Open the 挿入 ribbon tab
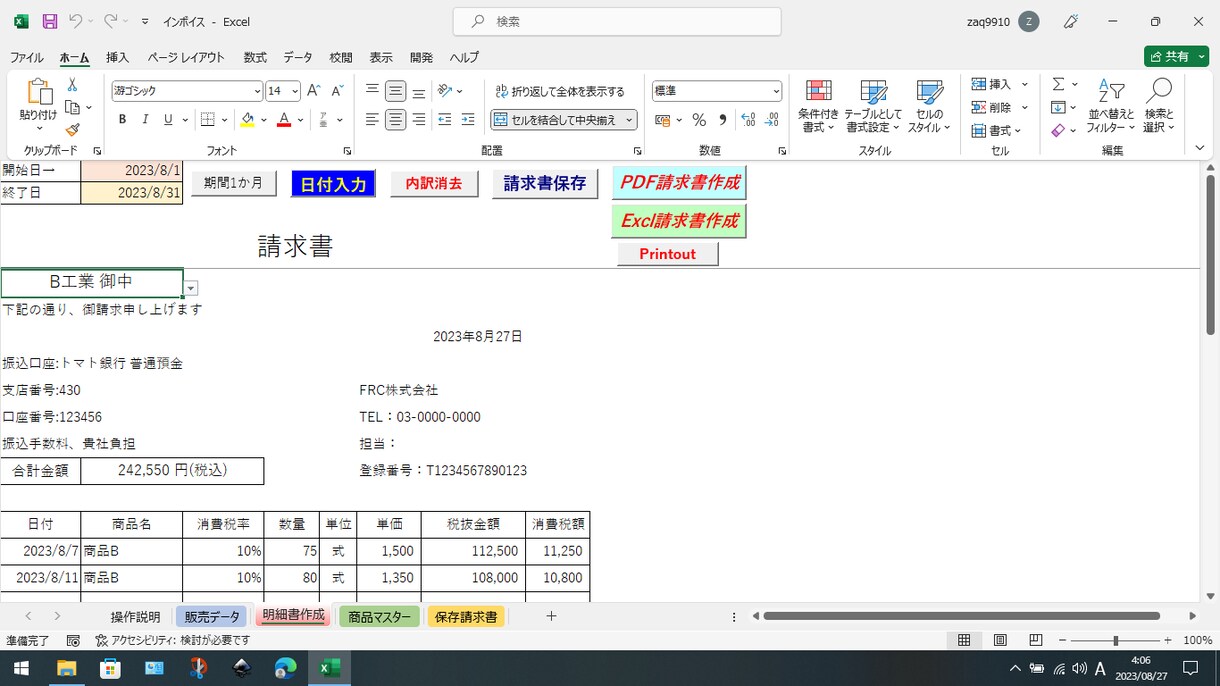This screenshot has width=1220, height=686. coord(118,57)
